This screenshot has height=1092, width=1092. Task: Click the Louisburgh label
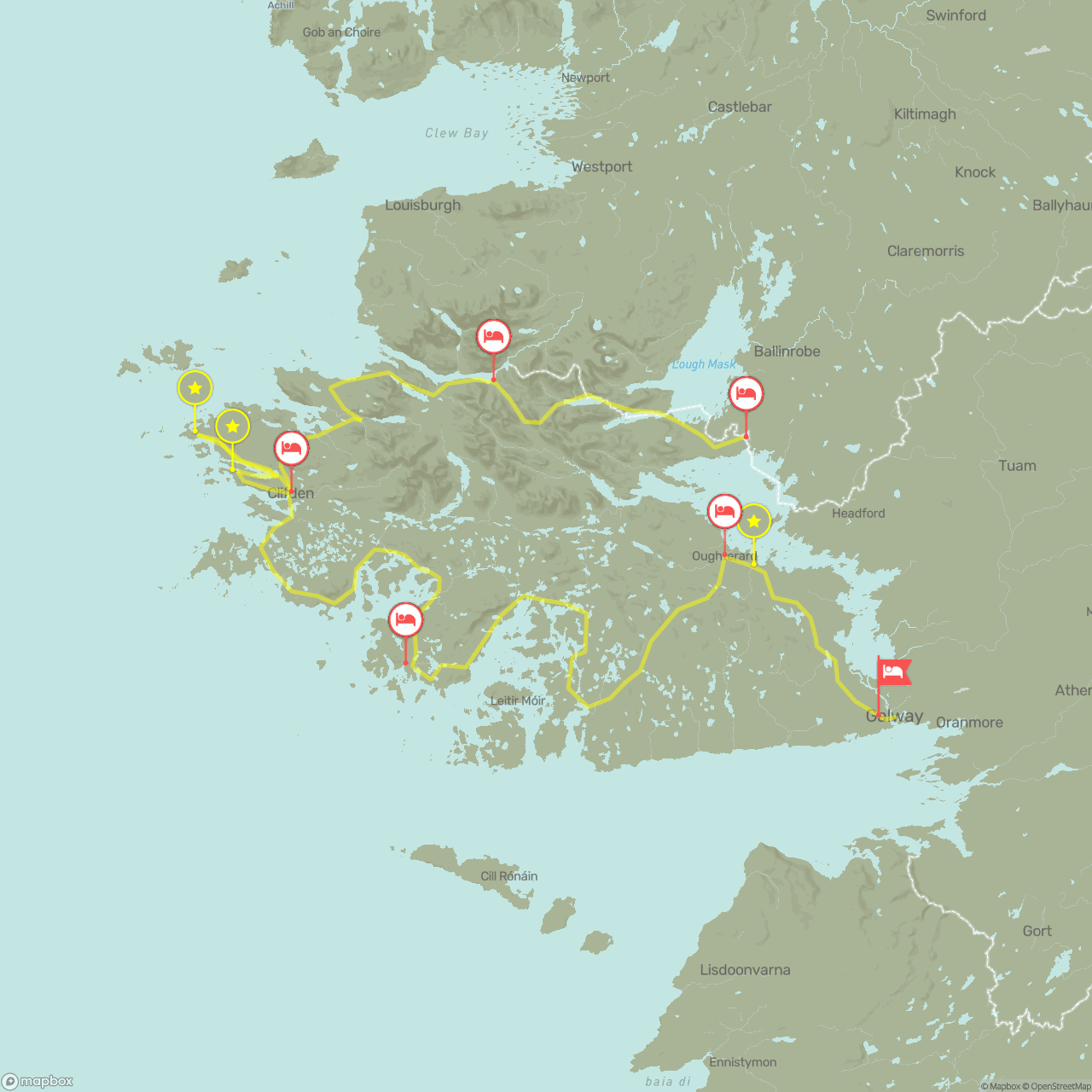pyautogui.click(x=422, y=205)
